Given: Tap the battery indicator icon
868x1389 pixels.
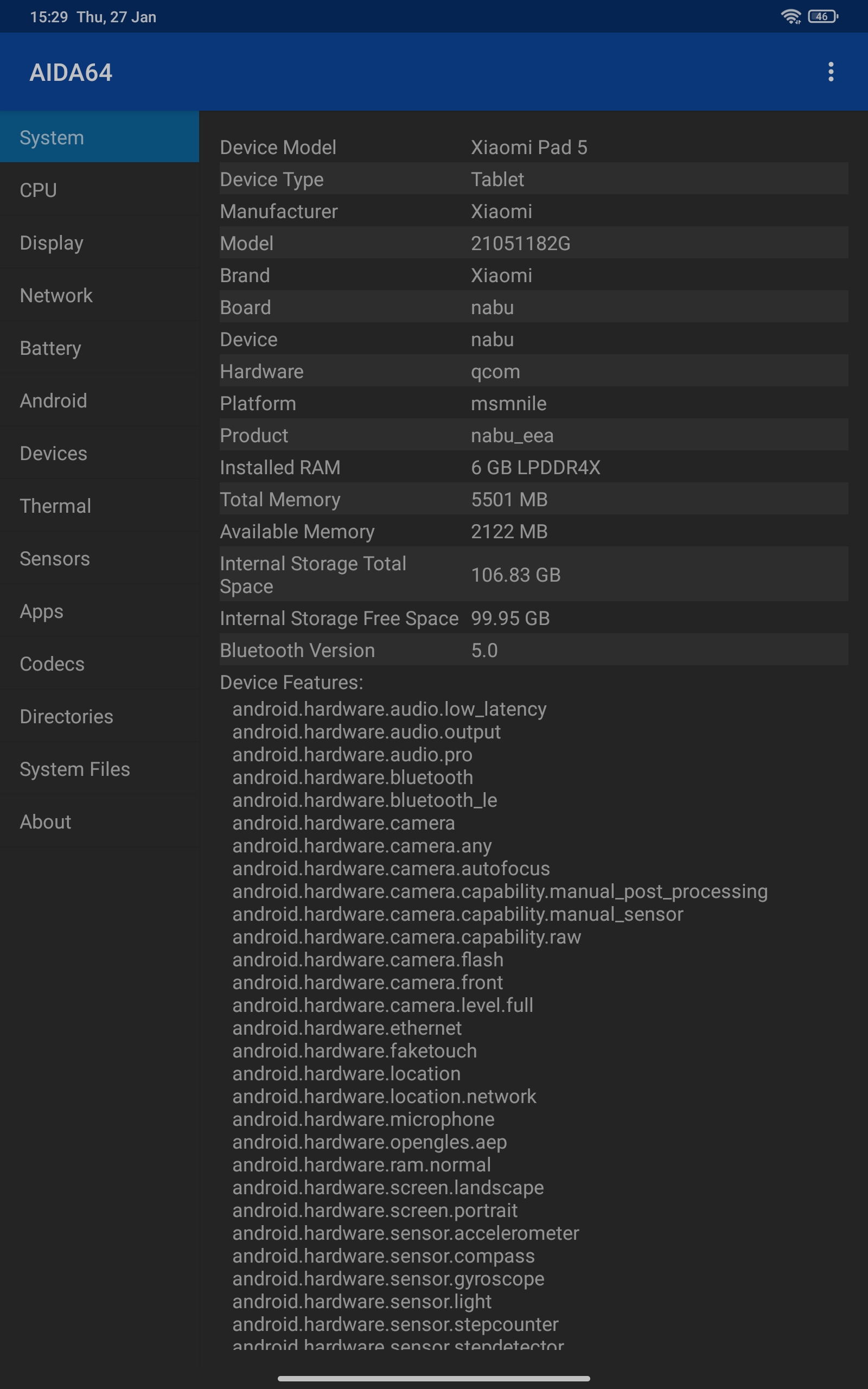Looking at the screenshot, I should pos(822,17).
